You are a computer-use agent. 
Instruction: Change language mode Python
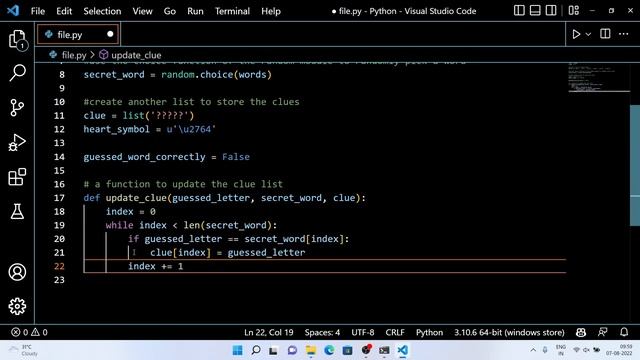[429, 332]
